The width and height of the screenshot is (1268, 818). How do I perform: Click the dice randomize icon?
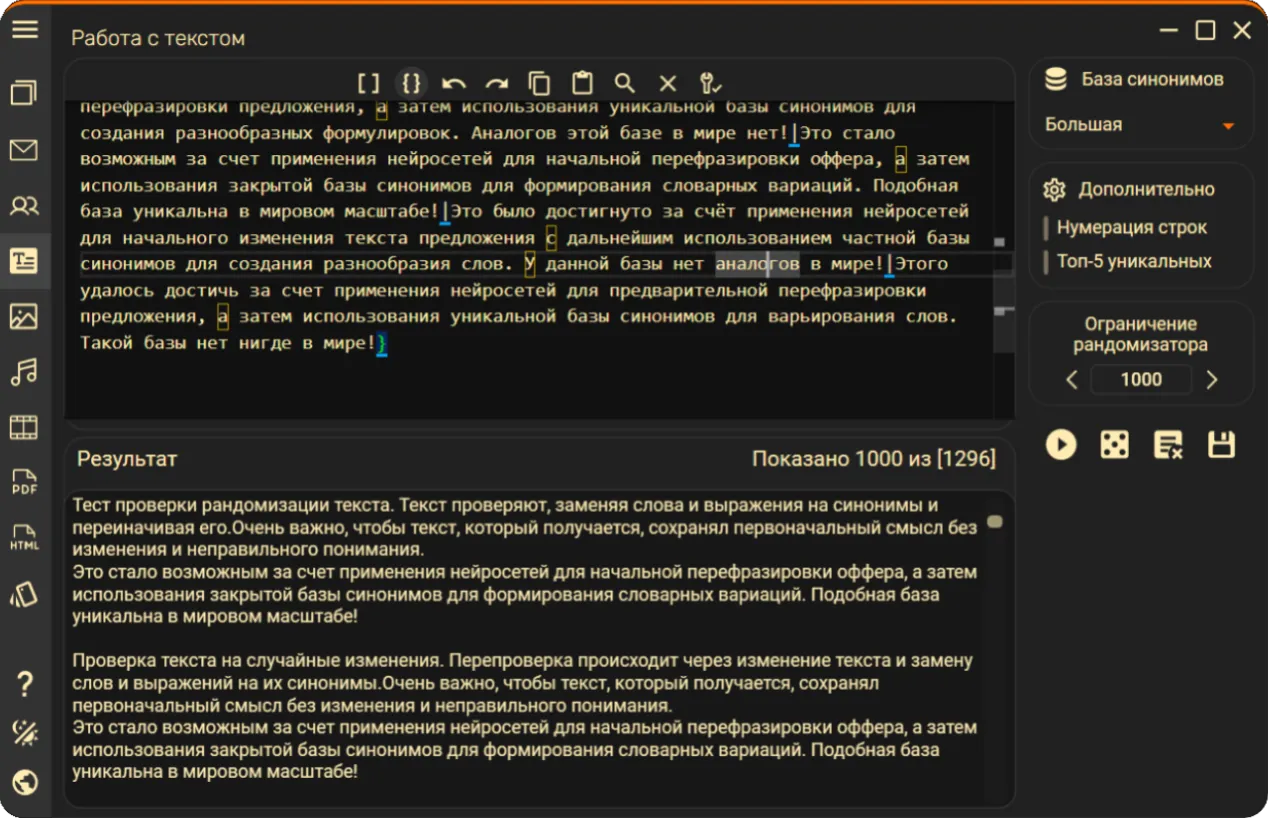pos(1114,444)
